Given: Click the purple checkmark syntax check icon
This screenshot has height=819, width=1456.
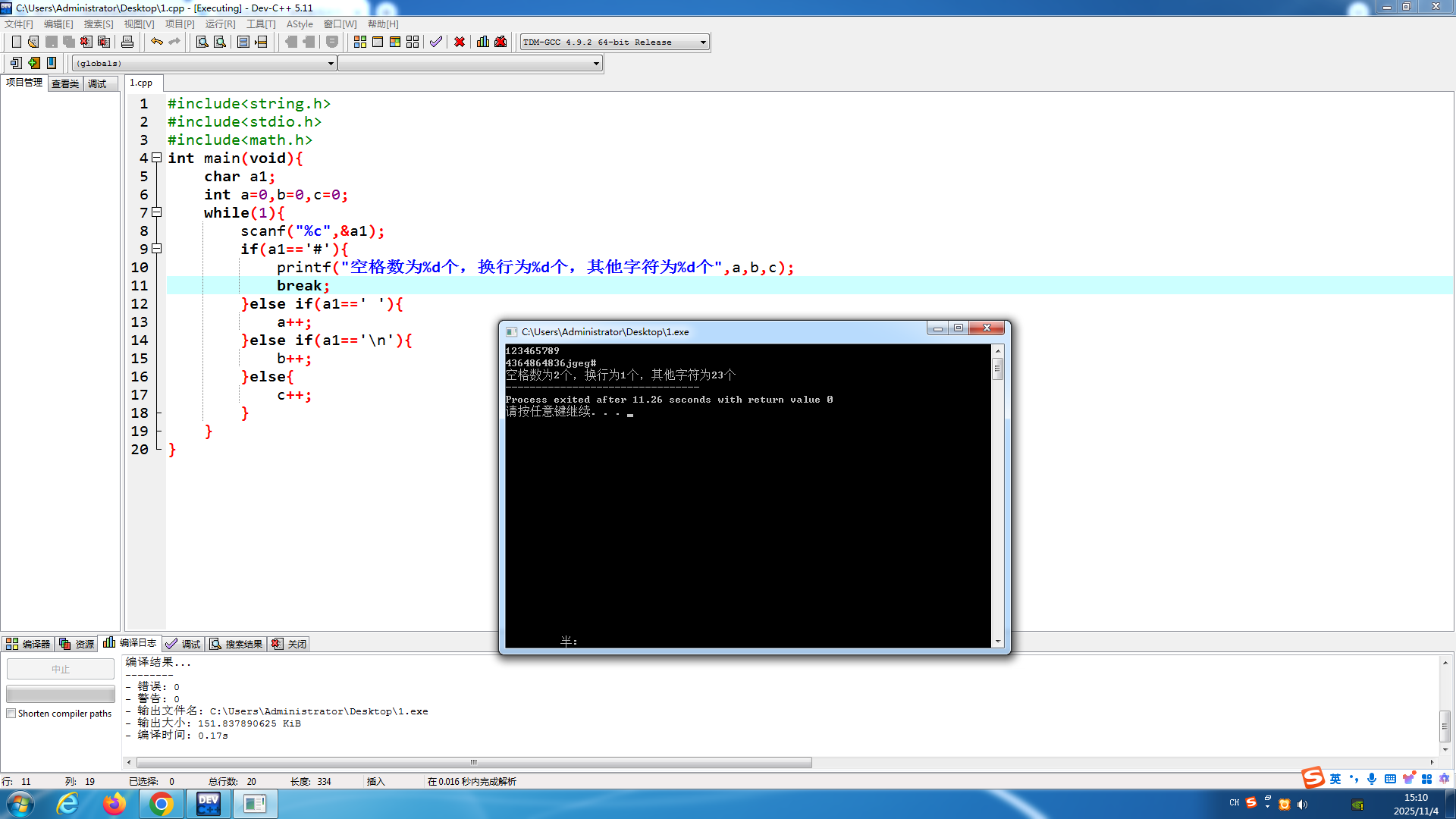Looking at the screenshot, I should [435, 42].
